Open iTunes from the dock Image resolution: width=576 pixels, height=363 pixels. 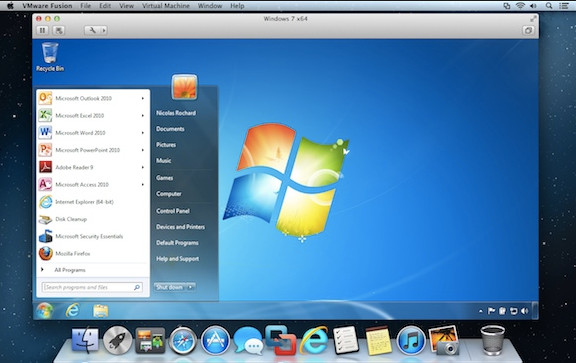tap(411, 341)
